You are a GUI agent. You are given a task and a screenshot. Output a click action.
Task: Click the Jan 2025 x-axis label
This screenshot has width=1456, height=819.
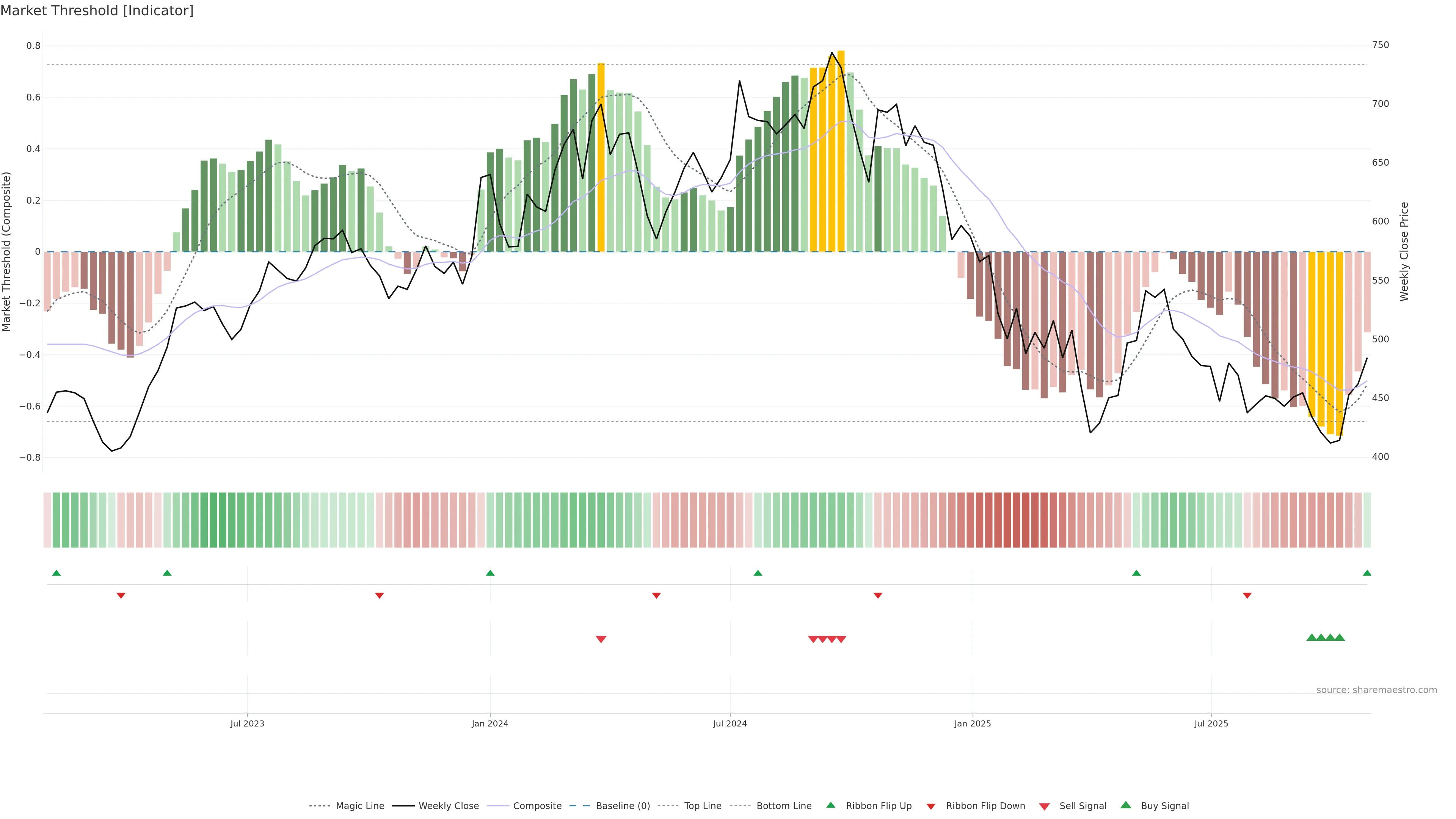click(x=972, y=723)
